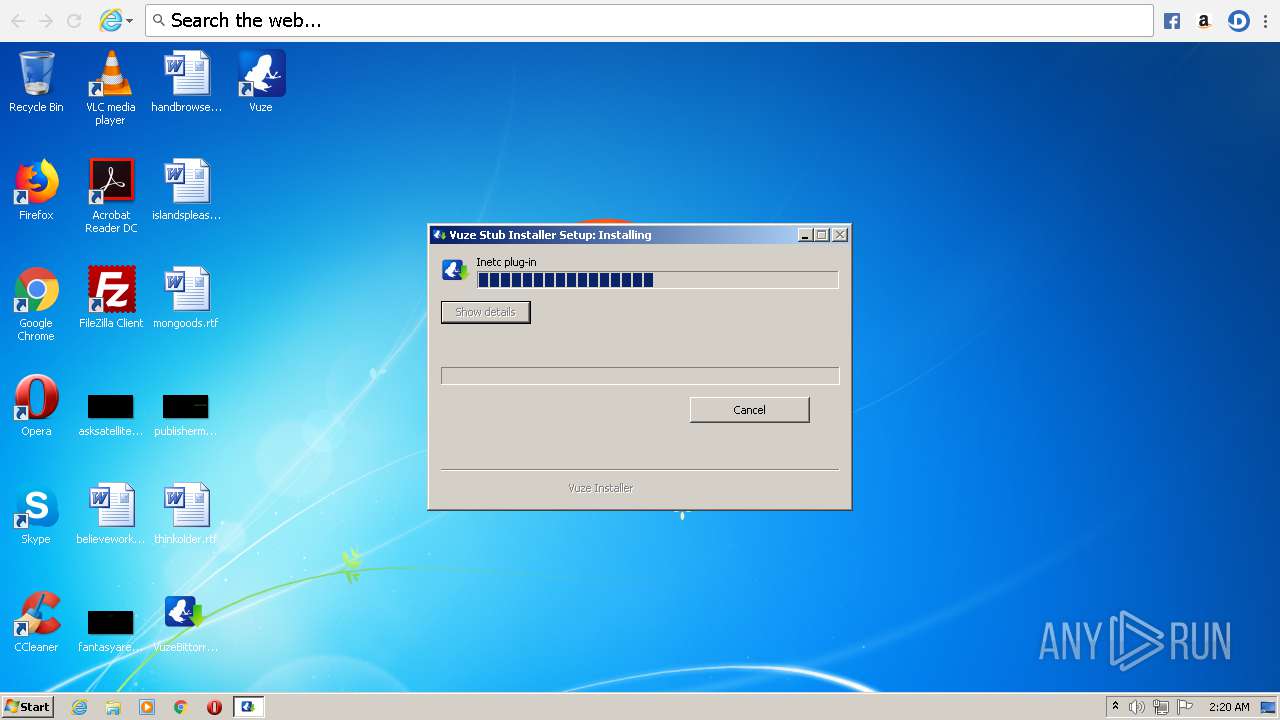The width and height of the screenshot is (1280, 720).
Task: Open FileZilla Client shortcut
Action: 111,298
